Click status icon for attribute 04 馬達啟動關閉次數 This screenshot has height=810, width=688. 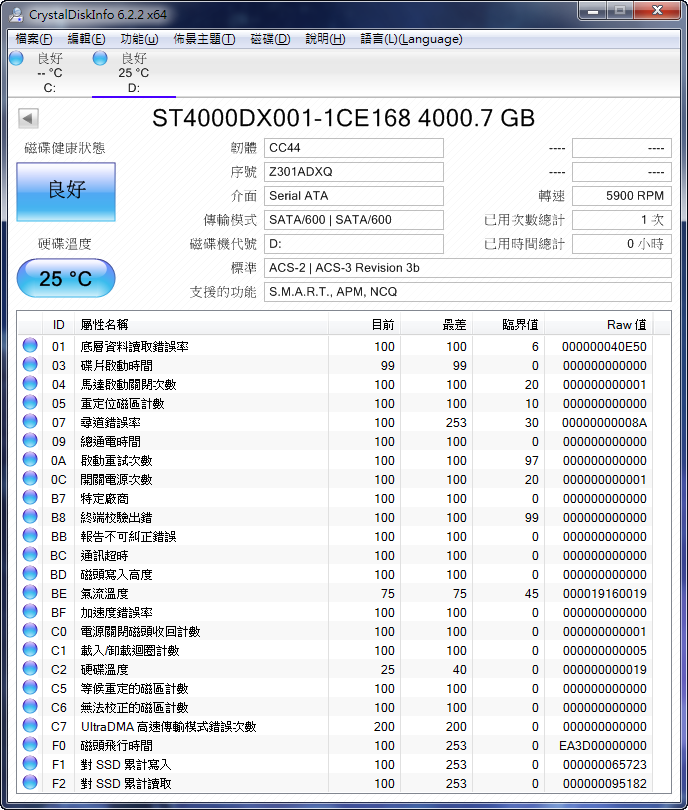click(30, 383)
